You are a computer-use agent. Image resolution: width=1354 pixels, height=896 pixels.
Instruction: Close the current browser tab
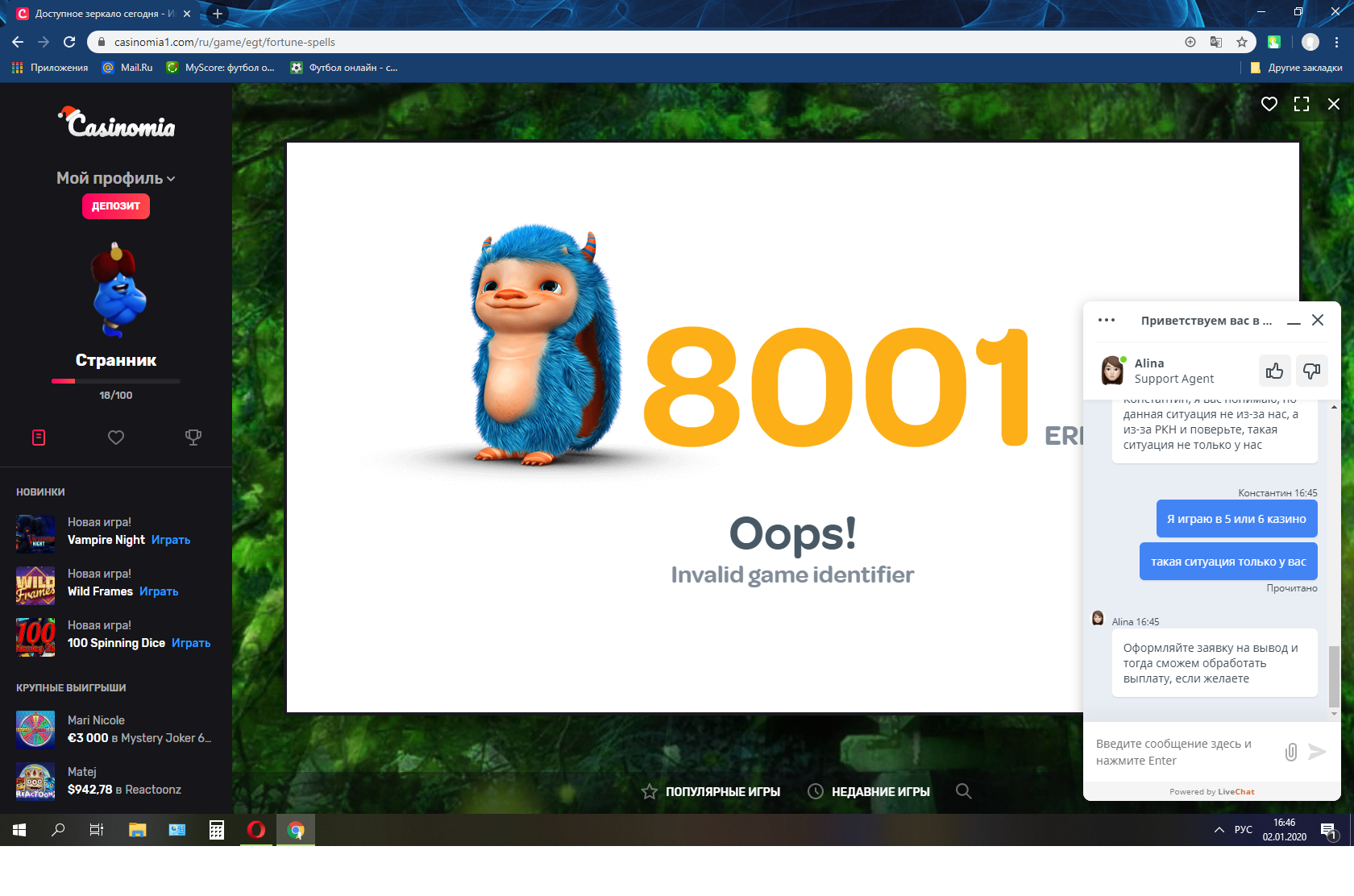pos(187,14)
